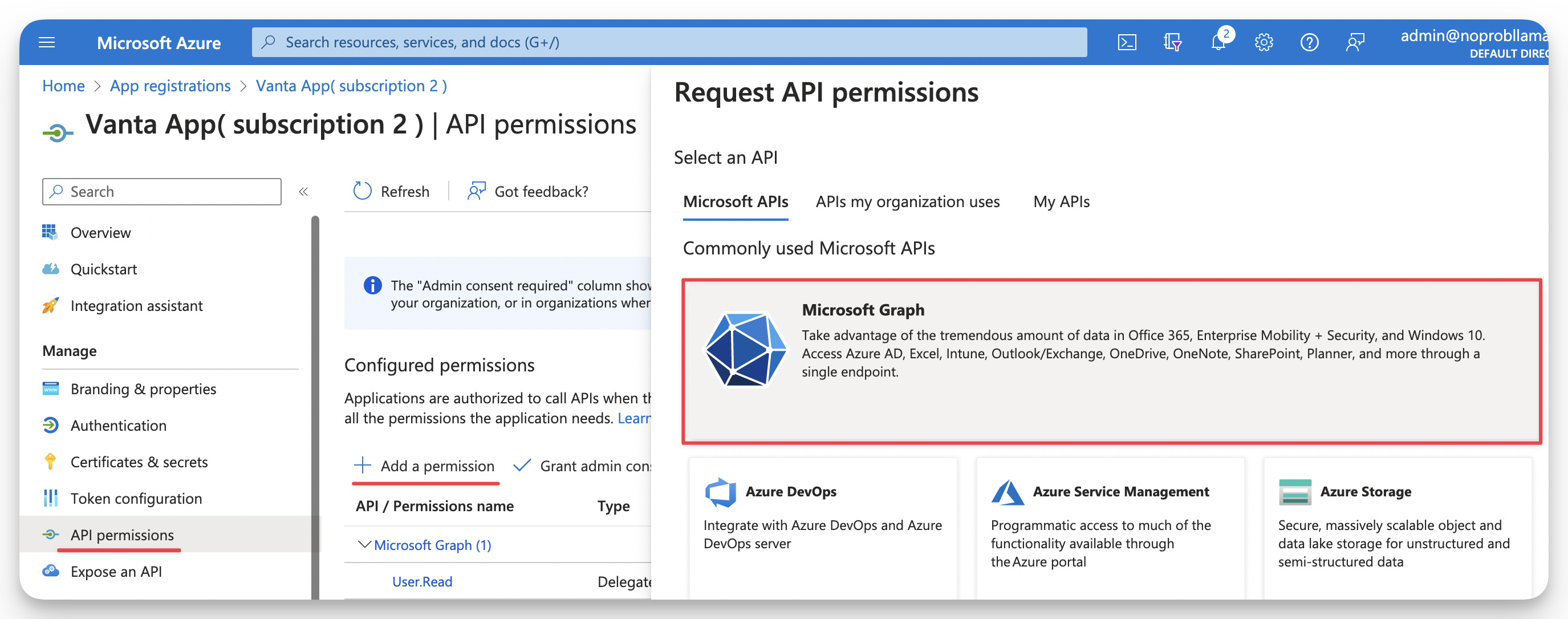Open the portal hamburger menu

tap(47, 42)
